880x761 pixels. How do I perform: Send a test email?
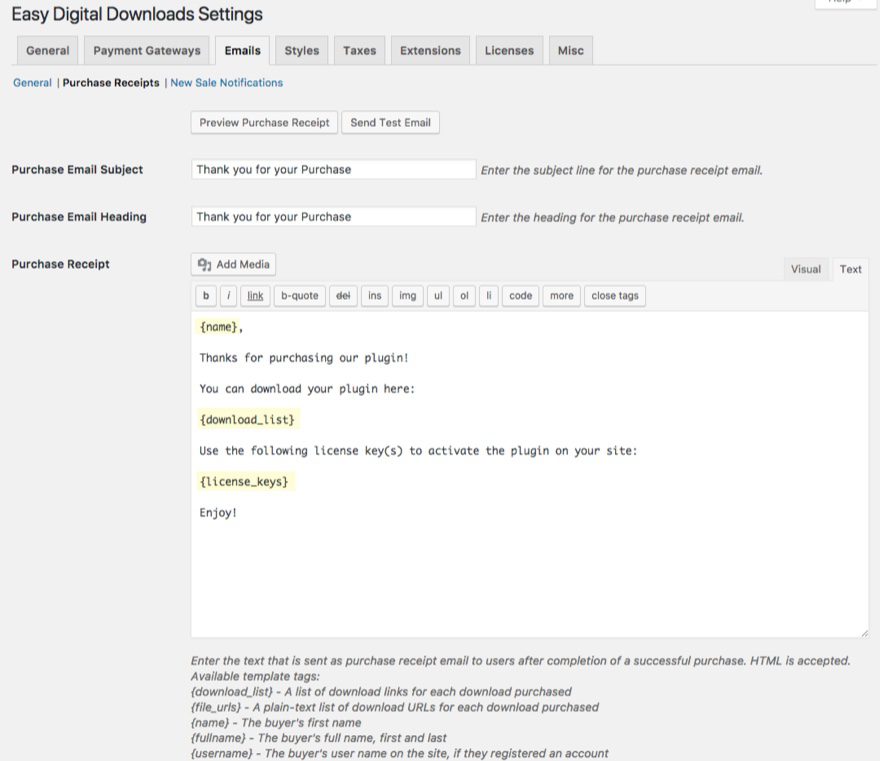(390, 122)
